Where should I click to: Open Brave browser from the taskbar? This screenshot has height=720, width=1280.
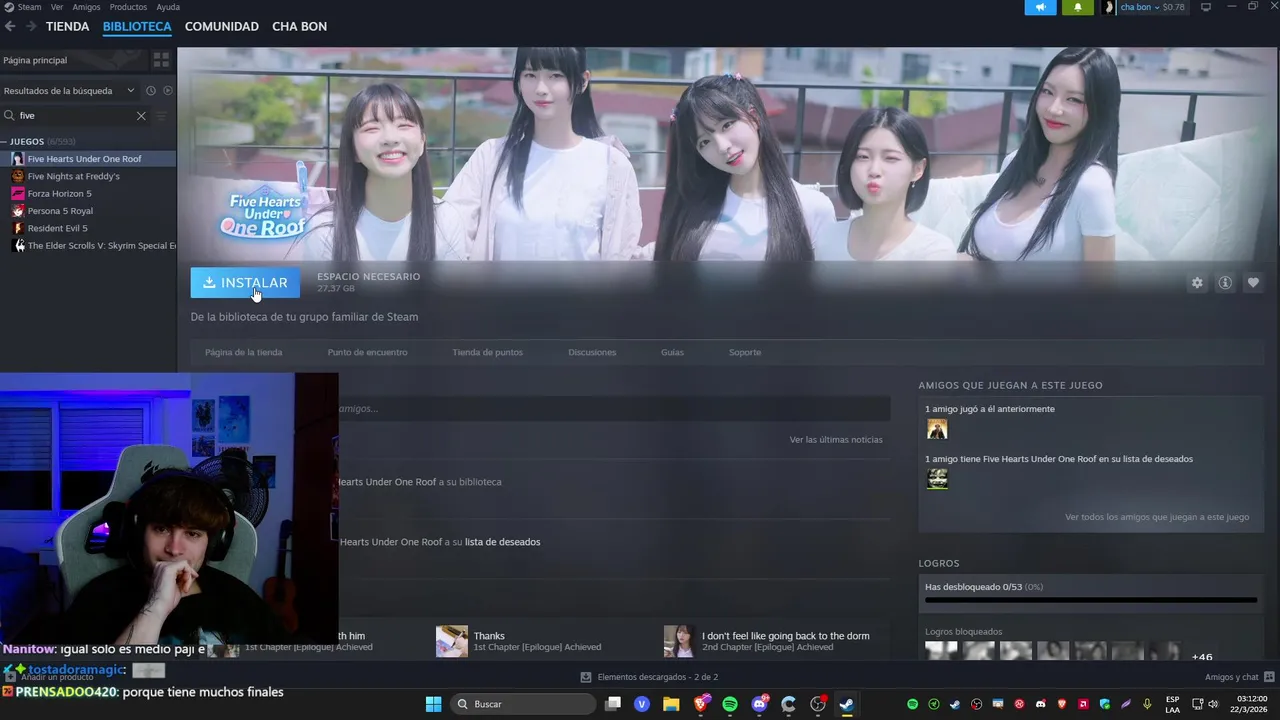click(x=700, y=704)
